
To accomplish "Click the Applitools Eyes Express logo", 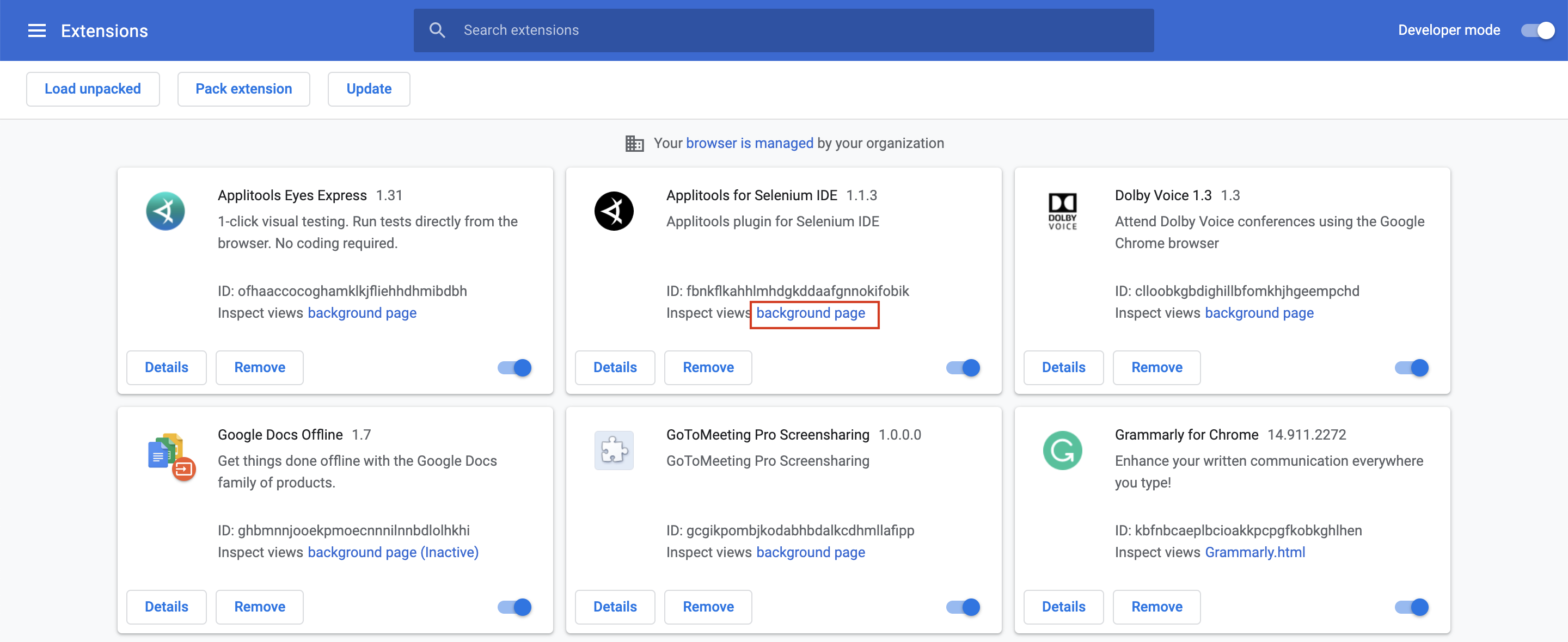I will click(x=166, y=211).
